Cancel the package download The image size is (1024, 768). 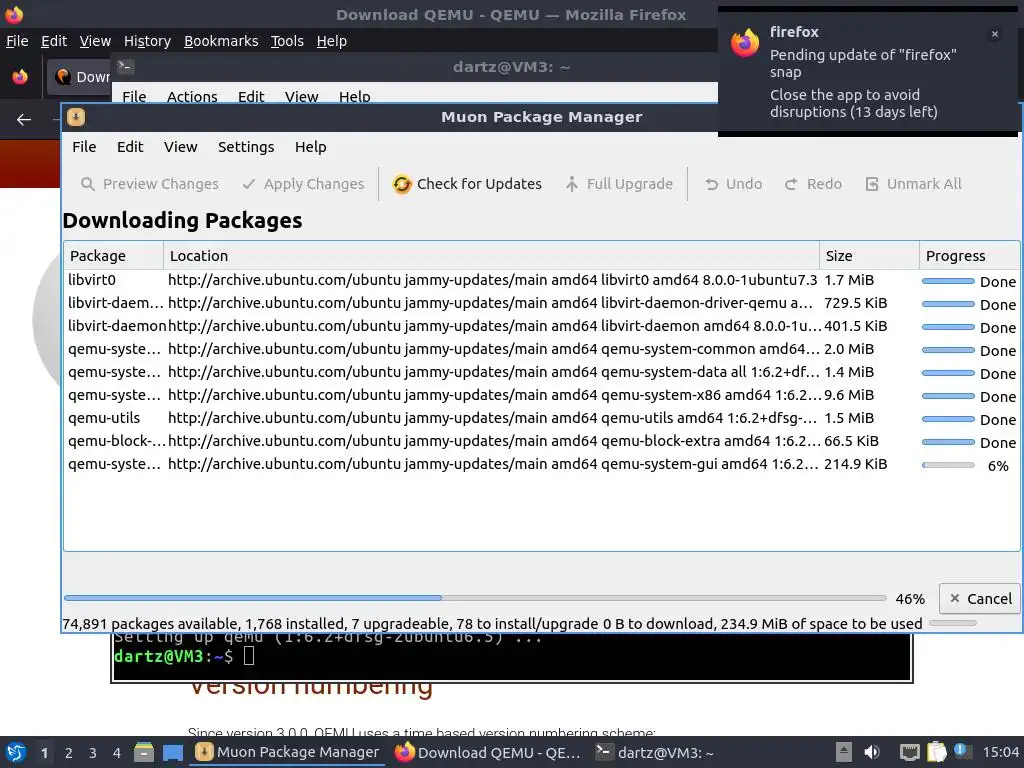[x=980, y=598]
